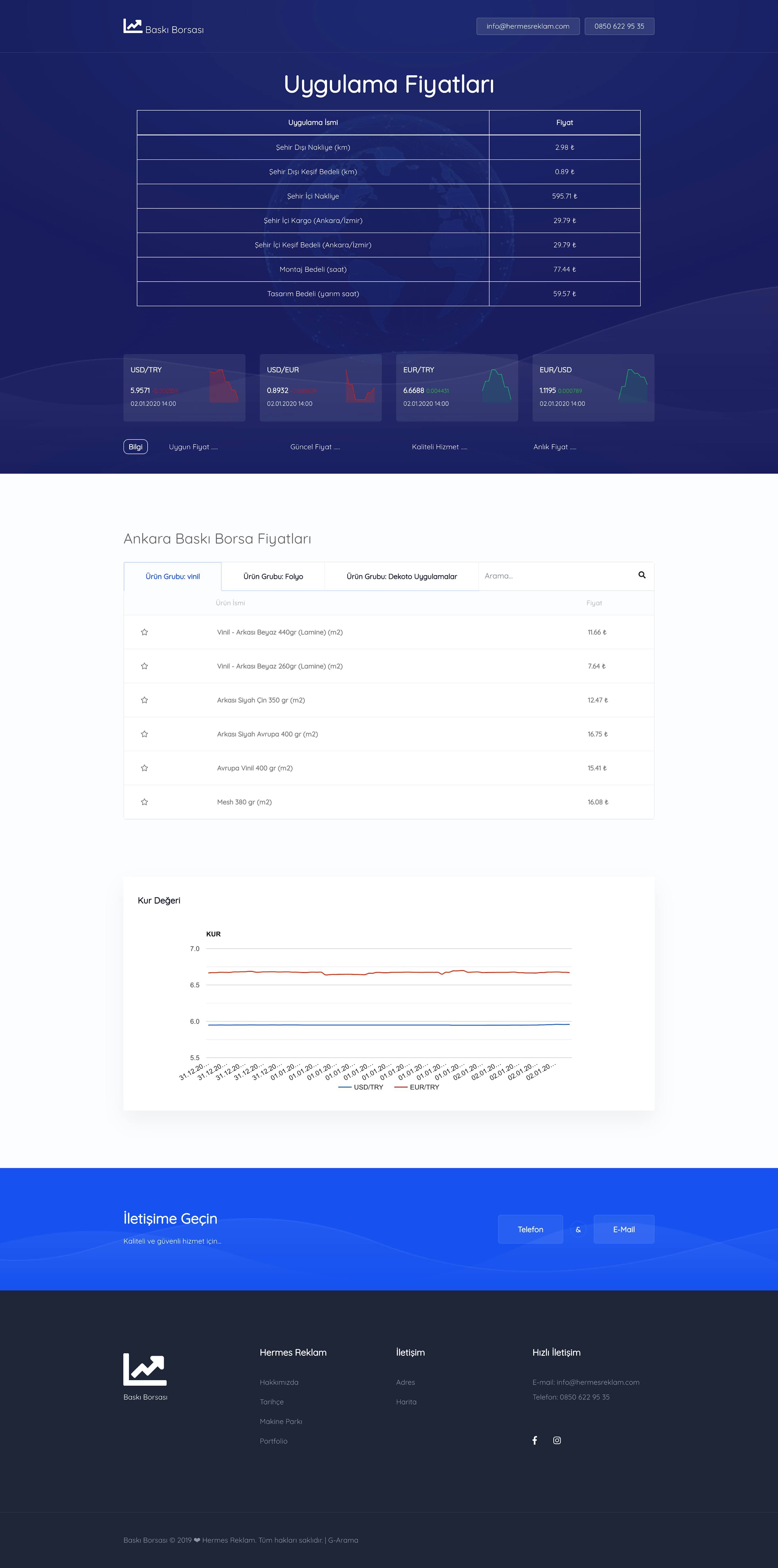The image size is (778, 1568).
Task: Favorite the Arkası Siyah Çin 350 gr row
Action: [x=144, y=701]
